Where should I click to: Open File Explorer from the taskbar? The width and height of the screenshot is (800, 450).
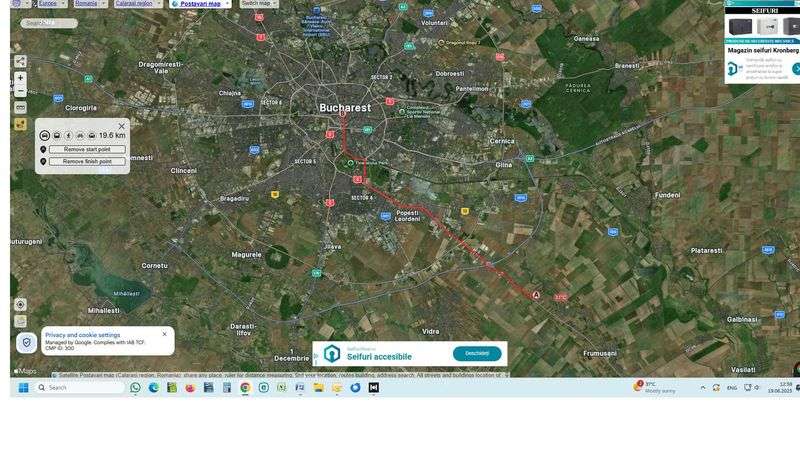click(319, 388)
